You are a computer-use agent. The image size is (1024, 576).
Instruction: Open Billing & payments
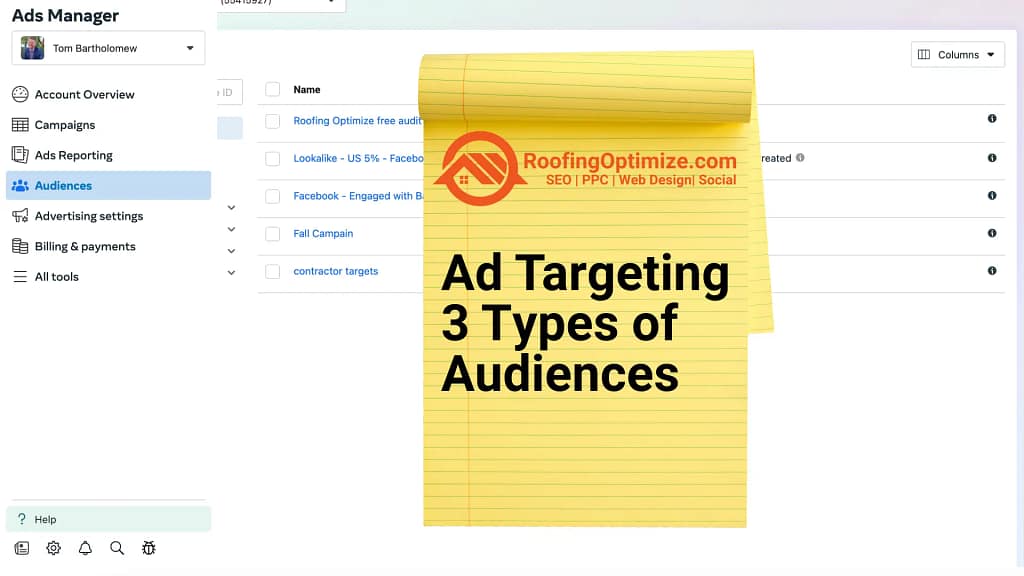click(x=83, y=246)
